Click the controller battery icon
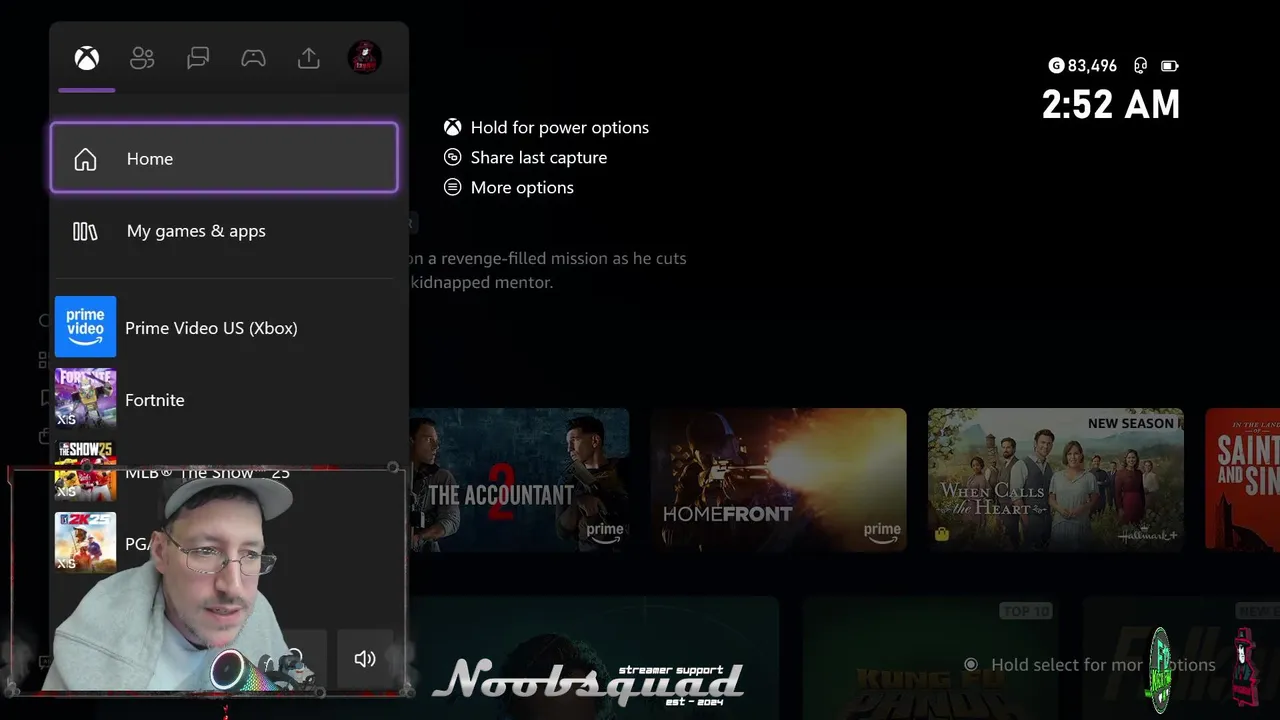The image size is (1280, 720). (1170, 66)
